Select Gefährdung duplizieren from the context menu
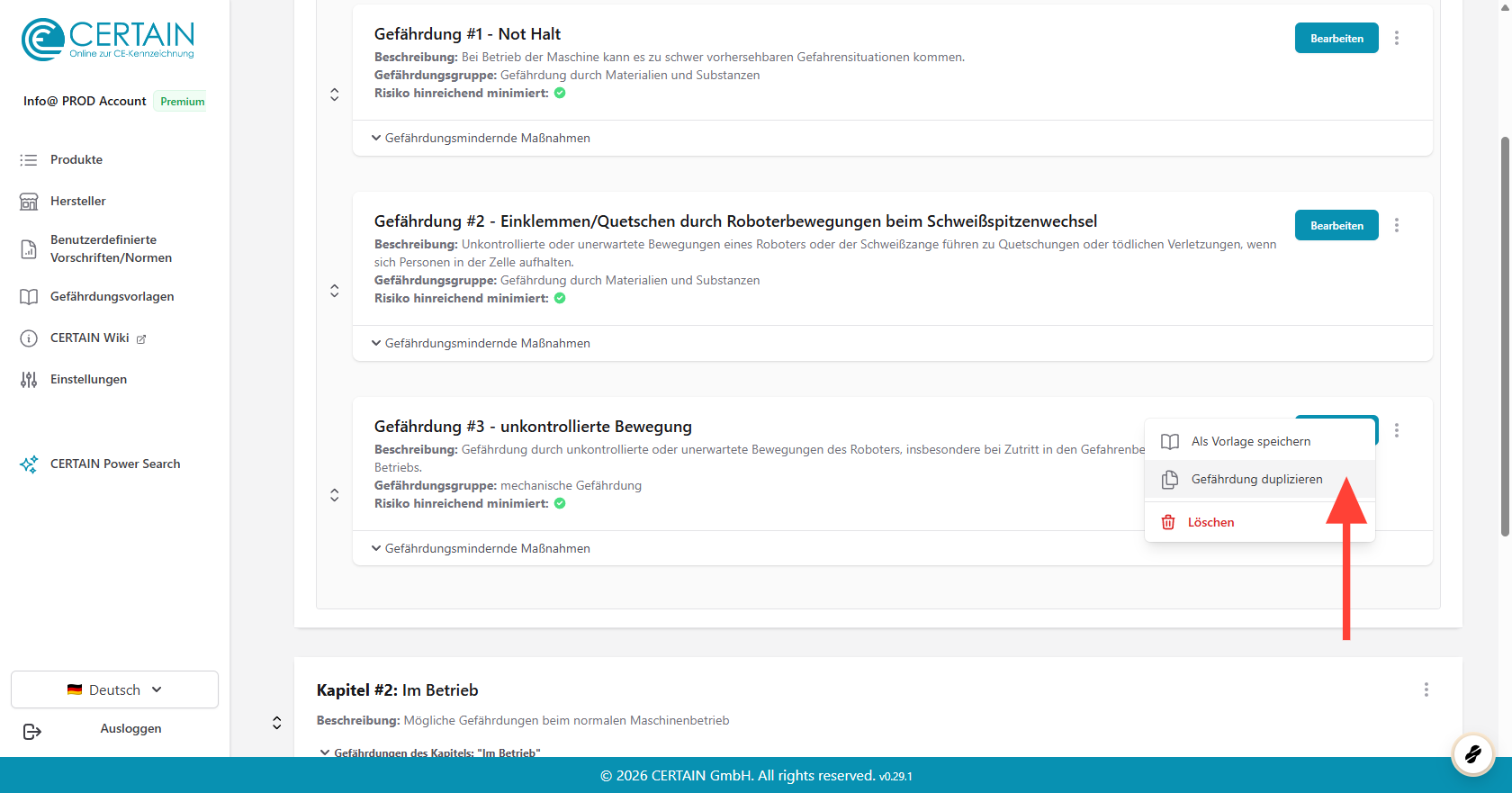This screenshot has width=1512, height=793. 1256,479
